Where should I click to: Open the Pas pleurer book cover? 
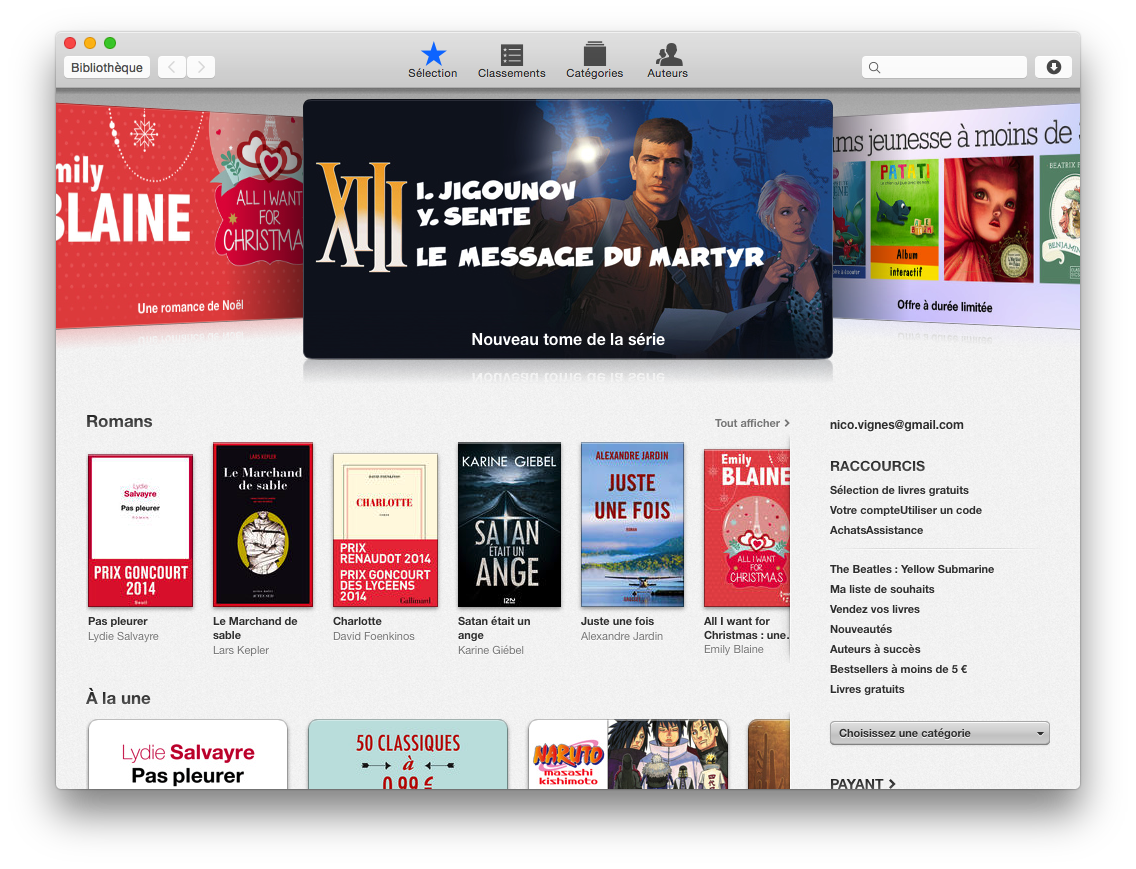pos(141,531)
